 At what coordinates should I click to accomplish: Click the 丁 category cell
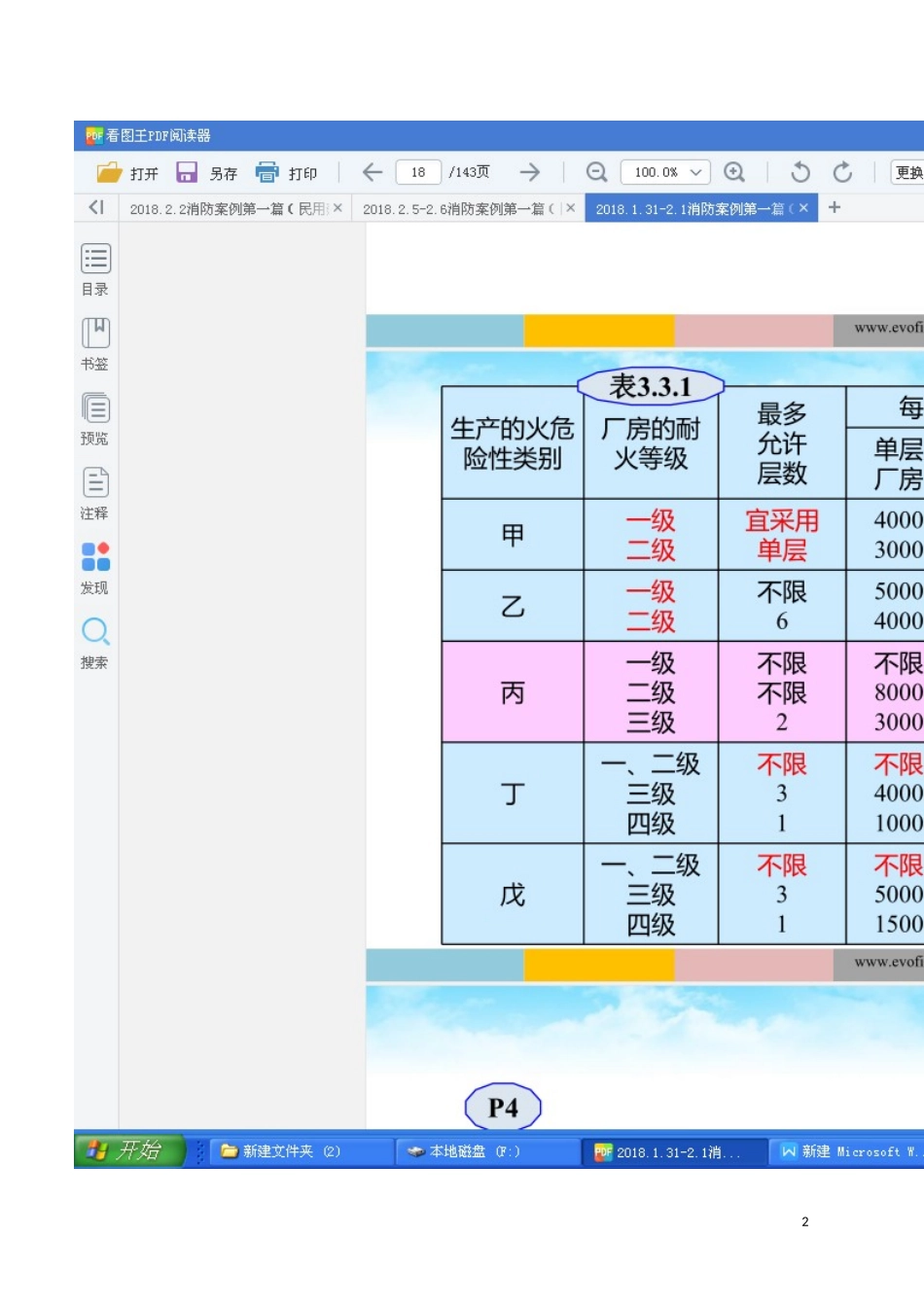click(513, 794)
